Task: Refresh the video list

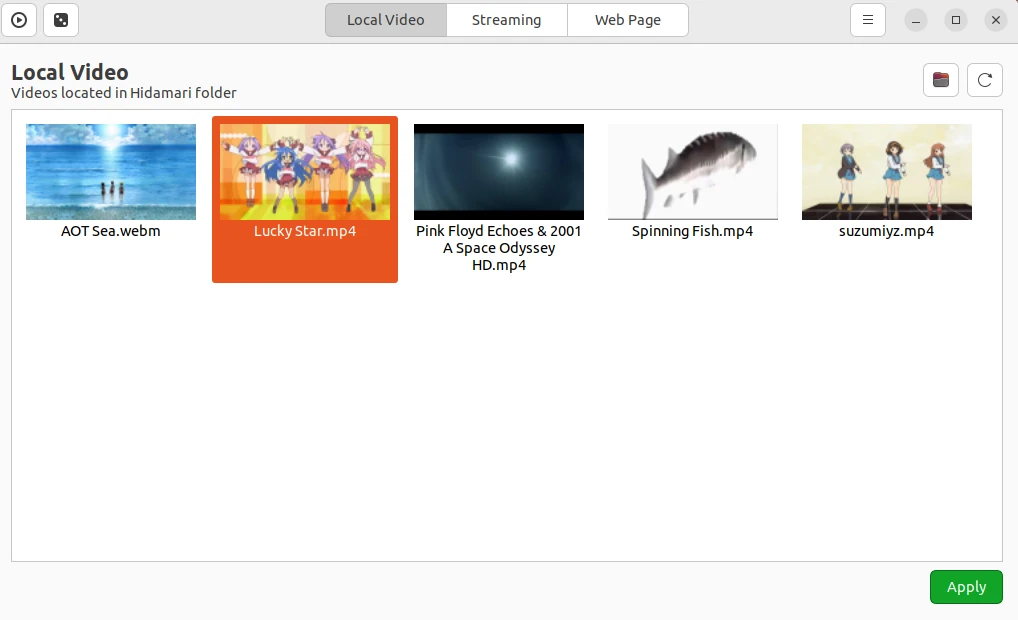Action: (984, 80)
